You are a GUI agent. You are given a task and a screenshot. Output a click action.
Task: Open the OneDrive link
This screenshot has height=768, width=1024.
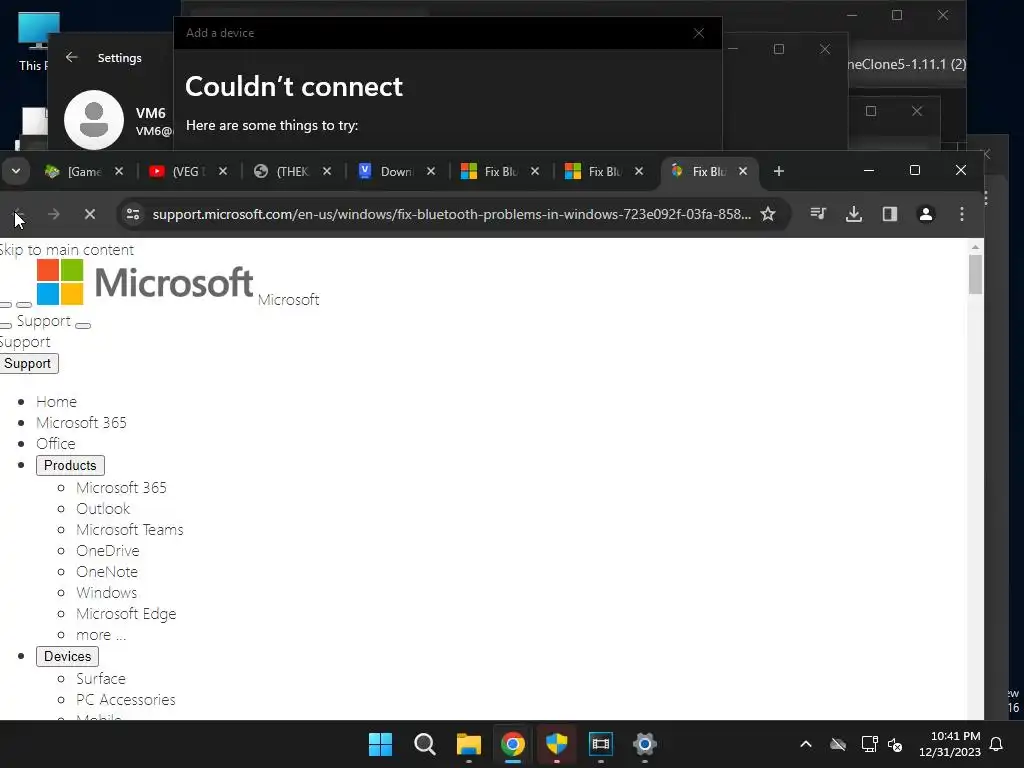108,551
